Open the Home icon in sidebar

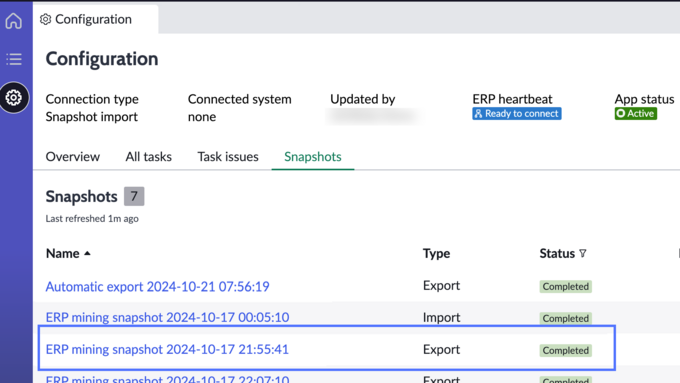point(13,20)
